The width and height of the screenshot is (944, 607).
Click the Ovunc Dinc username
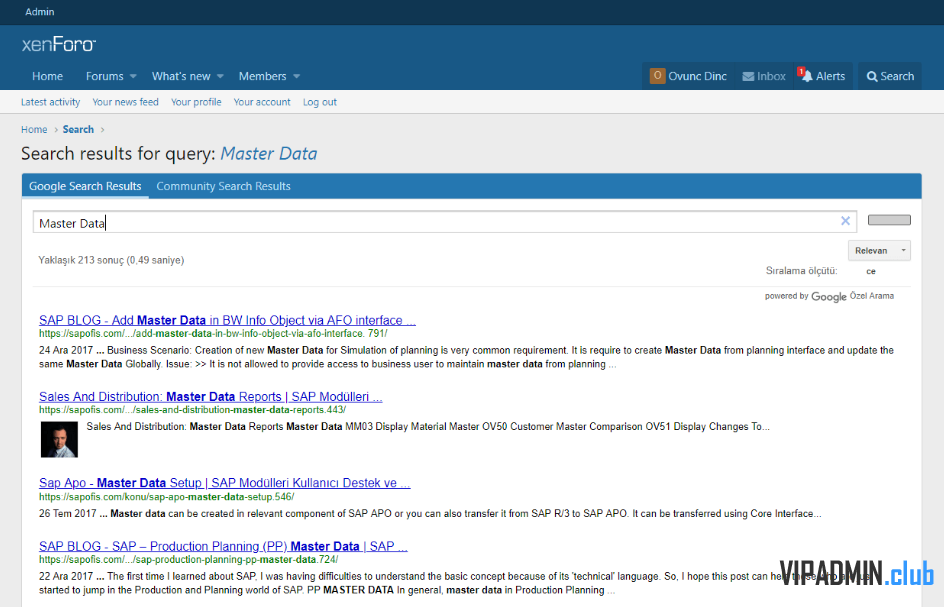click(697, 76)
